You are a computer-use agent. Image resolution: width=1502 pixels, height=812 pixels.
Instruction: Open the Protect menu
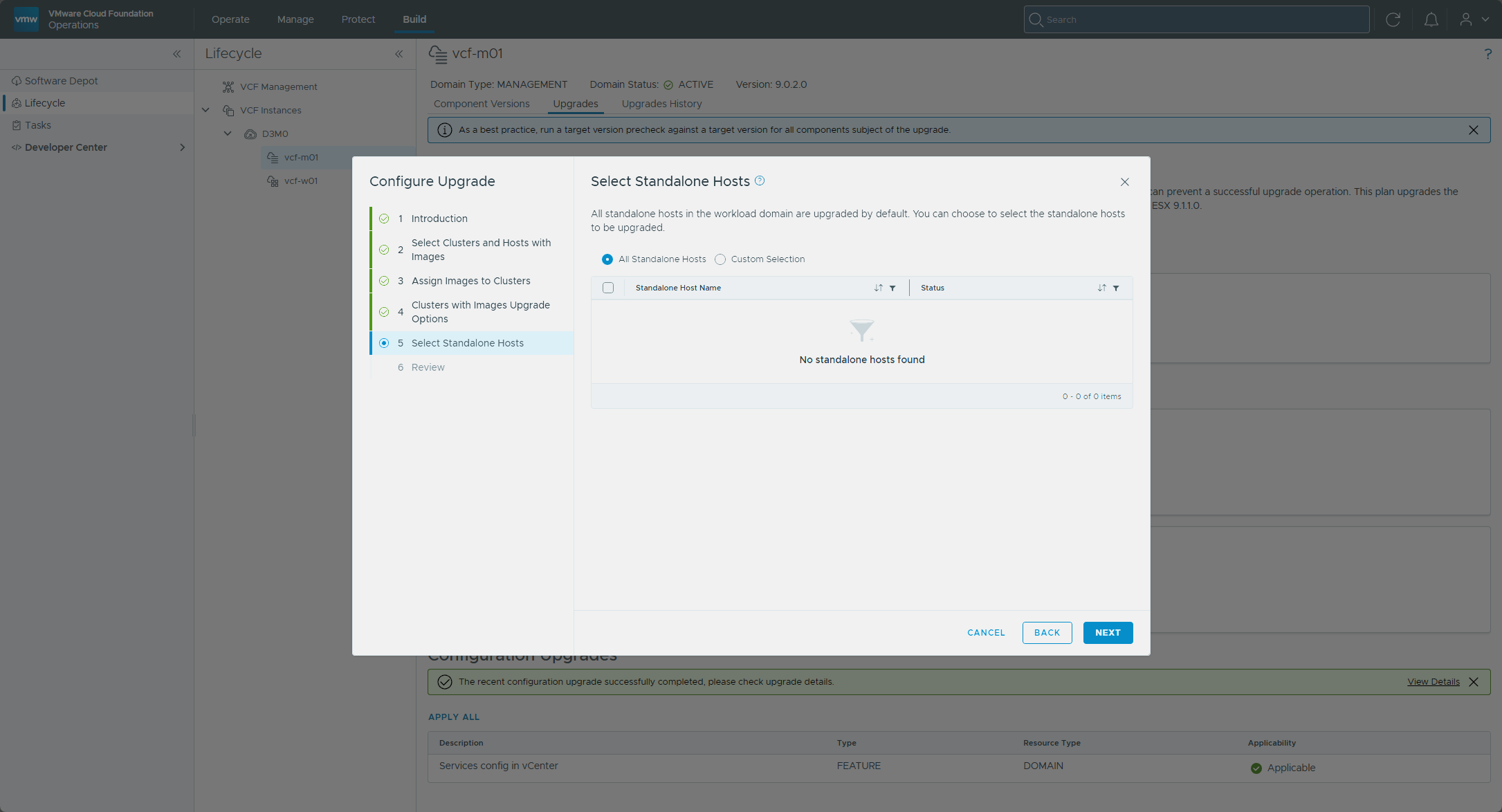(x=358, y=19)
